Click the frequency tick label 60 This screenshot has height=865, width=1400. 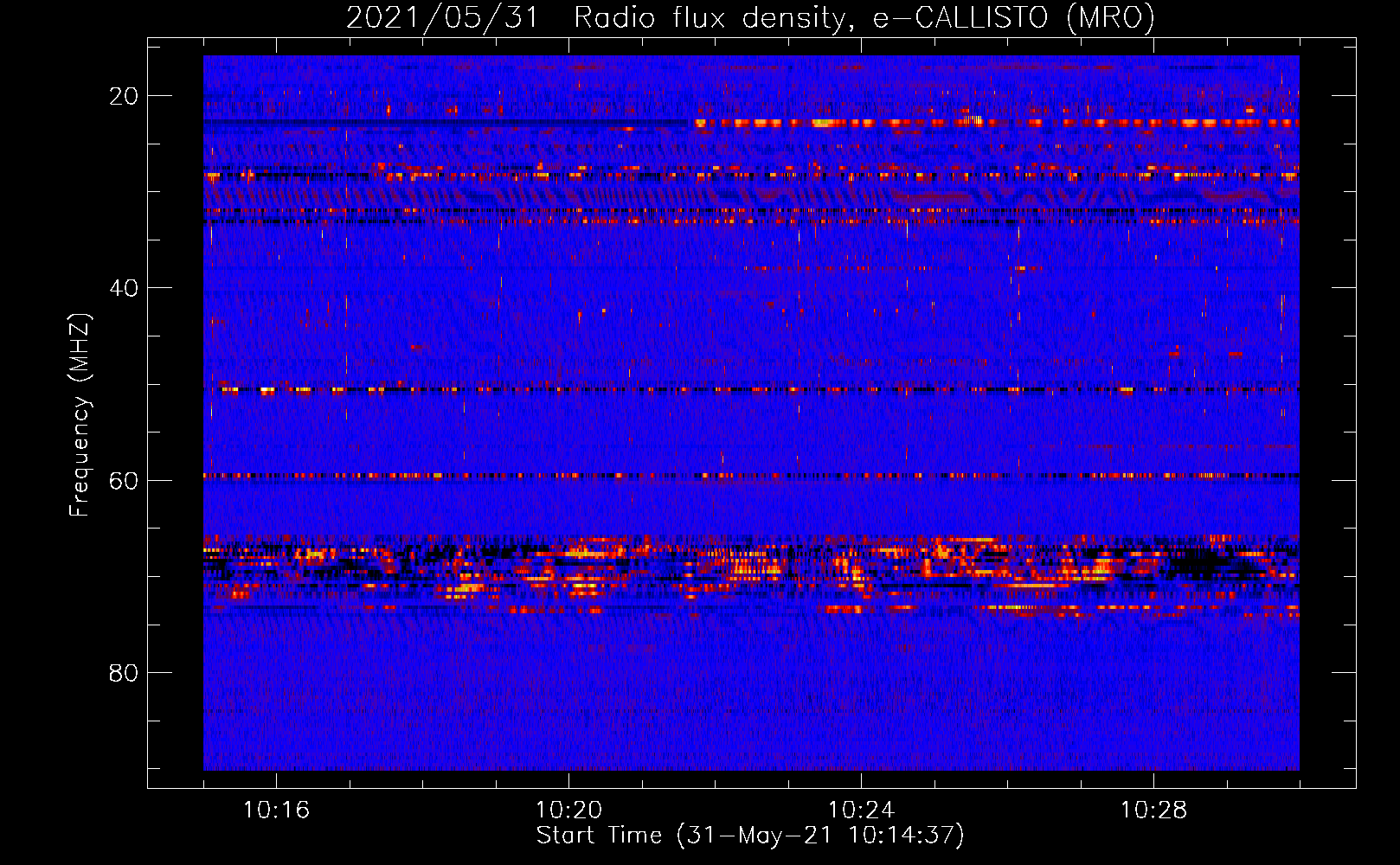pos(124,480)
